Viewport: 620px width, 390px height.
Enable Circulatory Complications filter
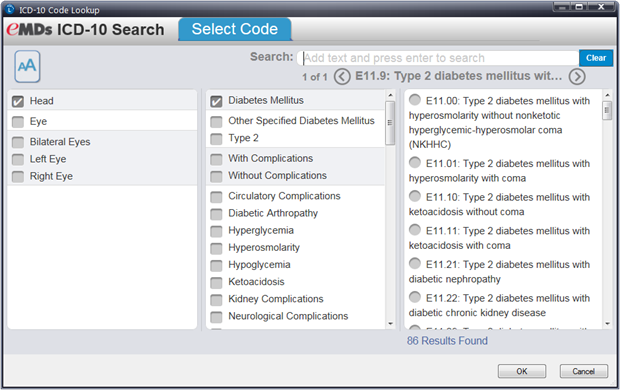tap(216, 197)
